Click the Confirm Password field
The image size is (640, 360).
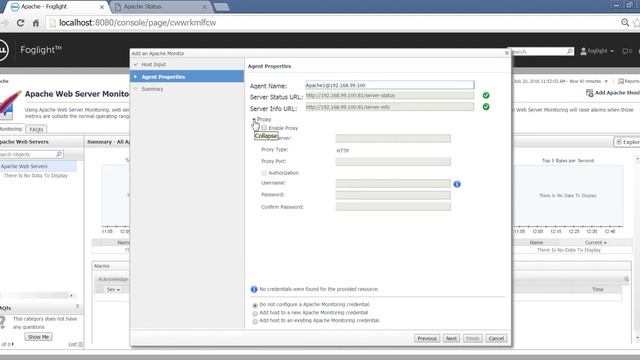393,207
